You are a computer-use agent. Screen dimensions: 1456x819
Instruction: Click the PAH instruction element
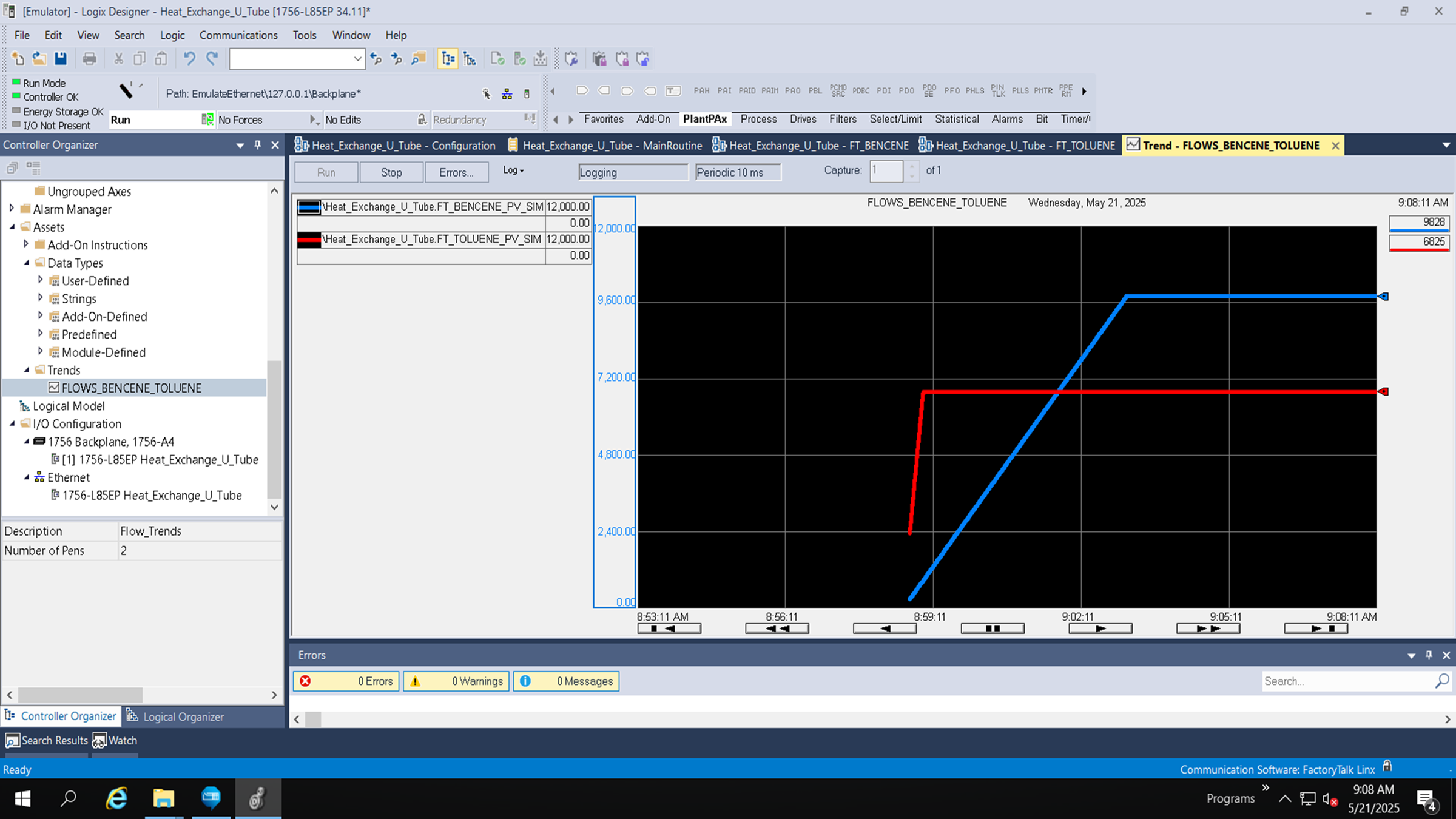click(701, 91)
